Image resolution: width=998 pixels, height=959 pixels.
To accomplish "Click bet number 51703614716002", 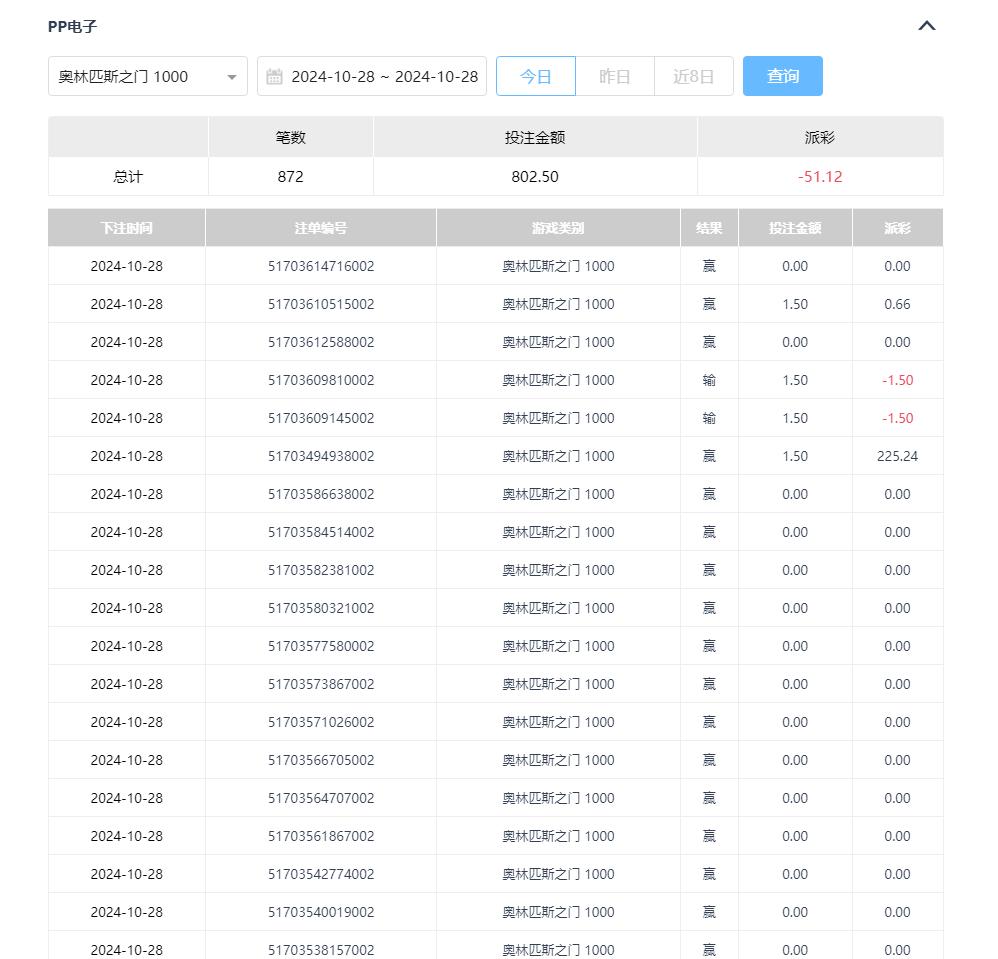I will click(320, 266).
